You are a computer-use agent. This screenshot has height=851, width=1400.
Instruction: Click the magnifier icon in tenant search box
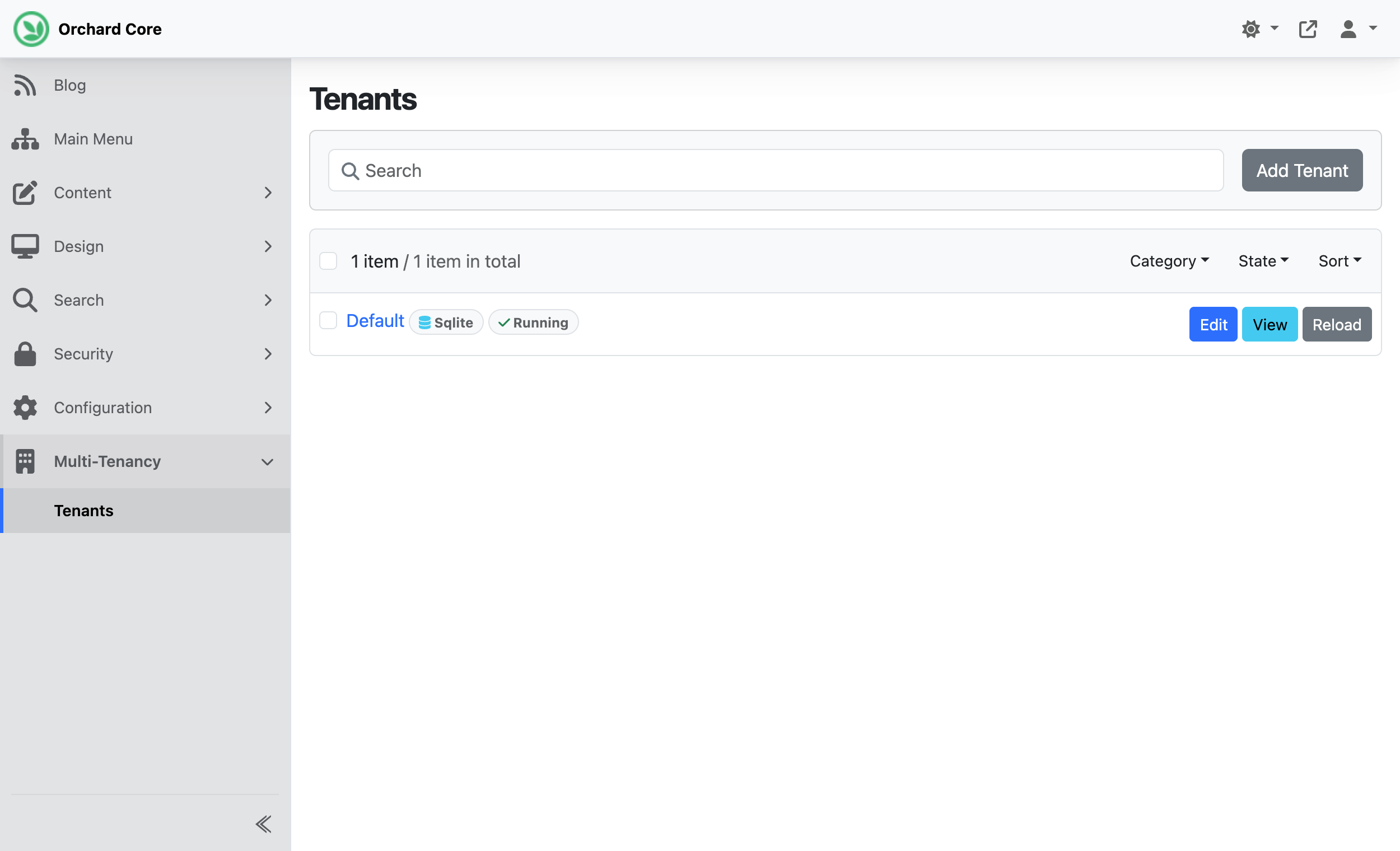tap(350, 171)
